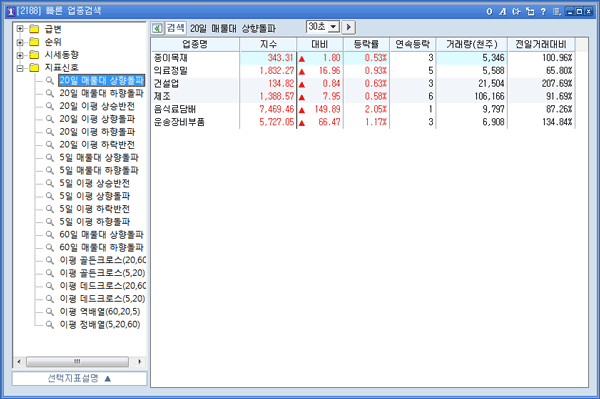Collapse the 지표신호 folder
Viewport: 600px width, 399px height.
tap(20, 68)
